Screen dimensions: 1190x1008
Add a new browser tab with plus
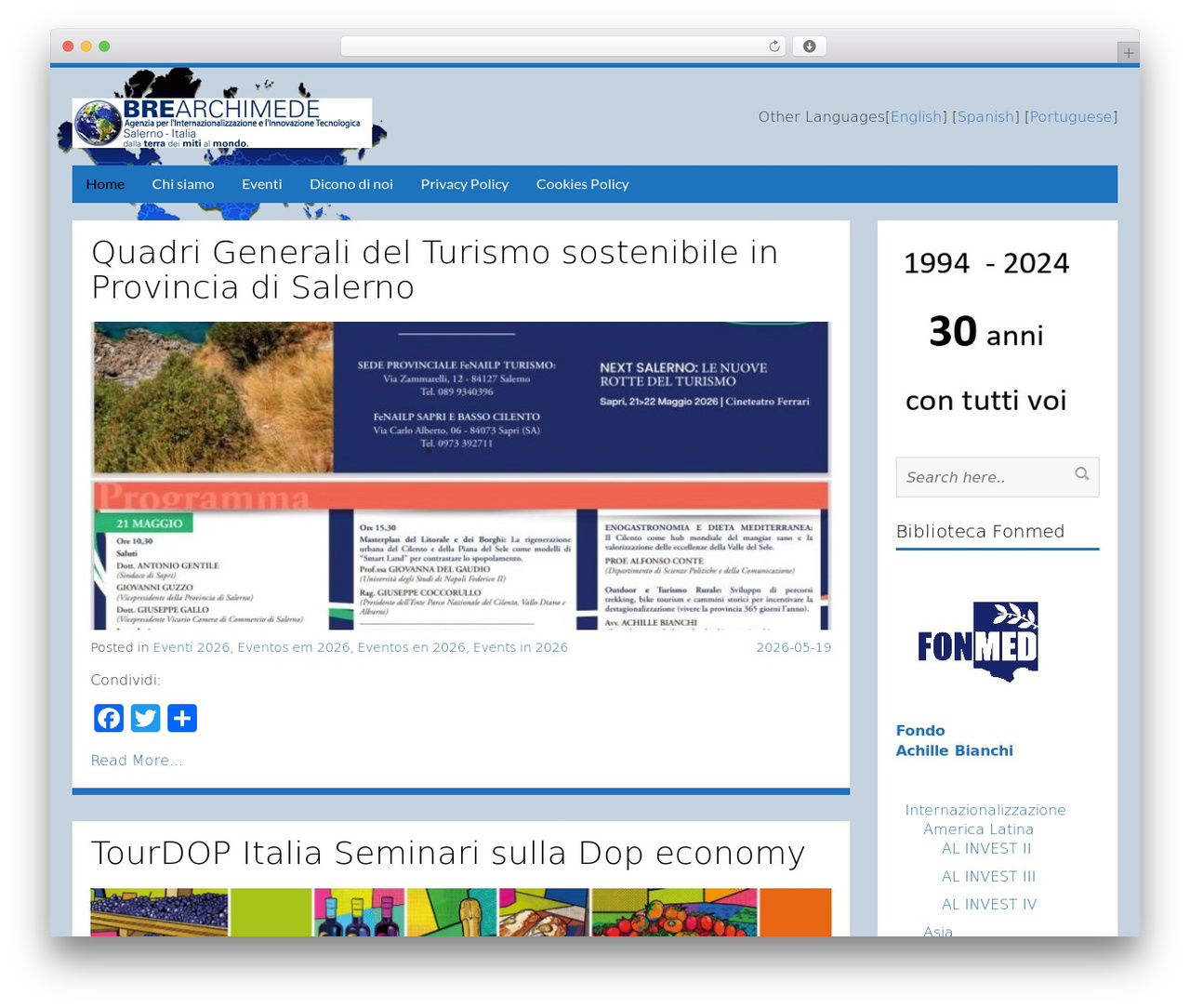click(x=1129, y=53)
